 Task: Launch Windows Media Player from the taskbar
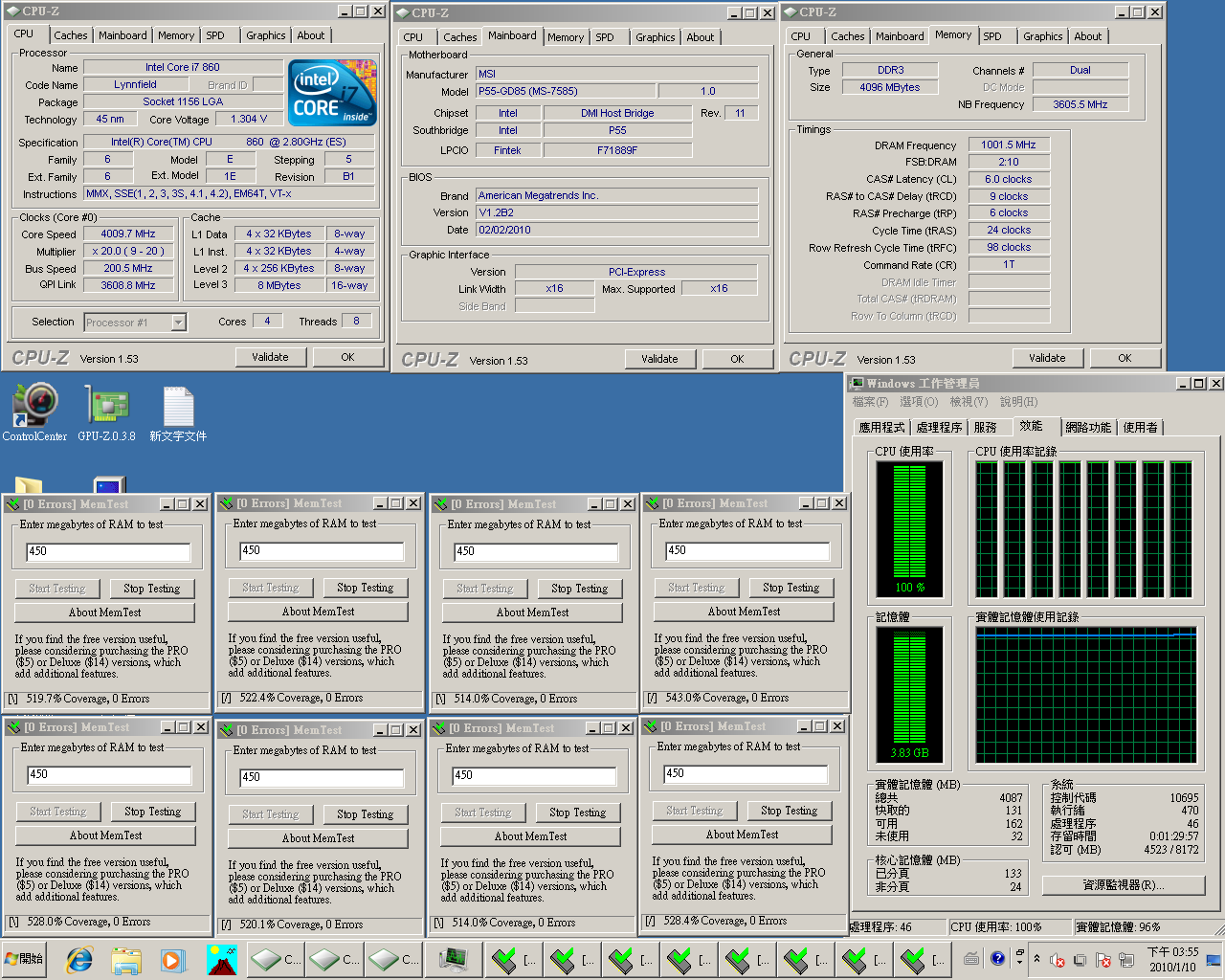173,959
